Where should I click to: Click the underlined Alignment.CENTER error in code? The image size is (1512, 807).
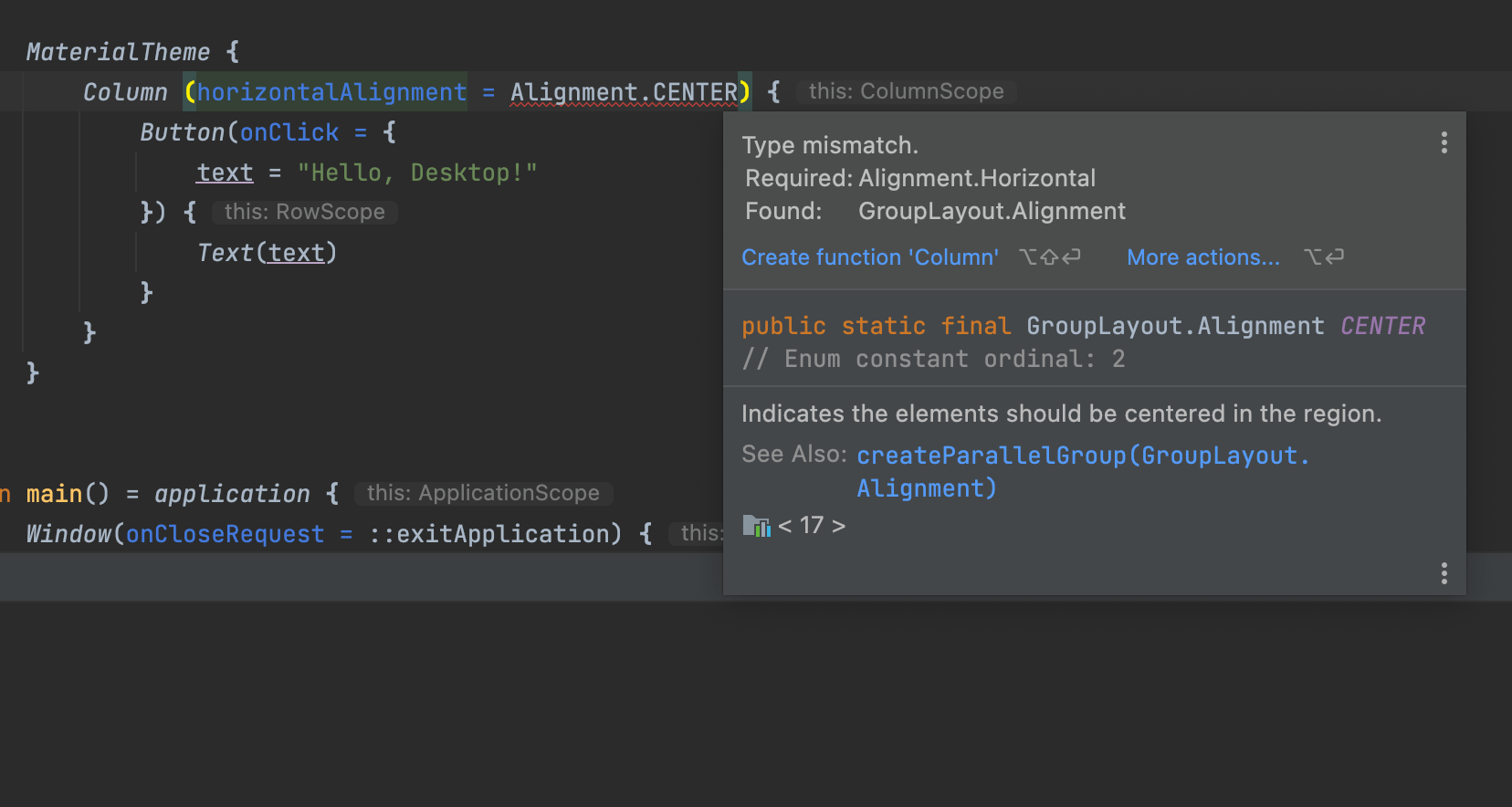tap(624, 92)
